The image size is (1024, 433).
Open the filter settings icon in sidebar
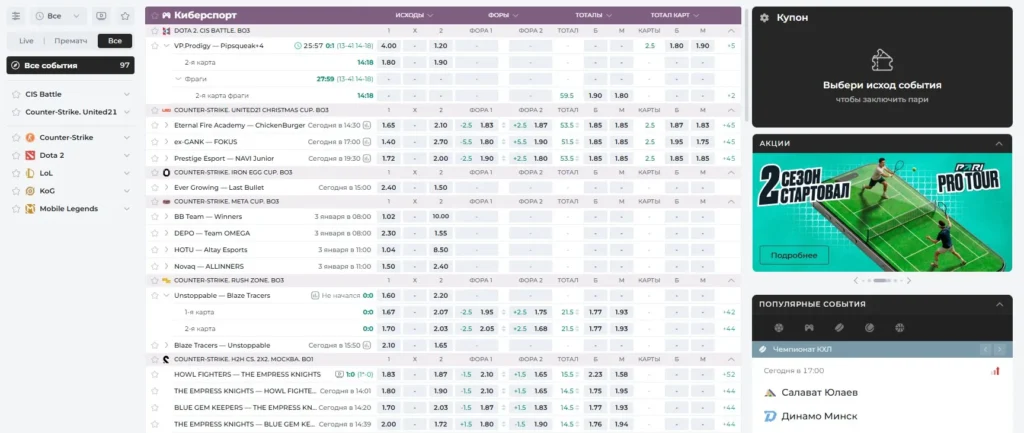click(16, 16)
